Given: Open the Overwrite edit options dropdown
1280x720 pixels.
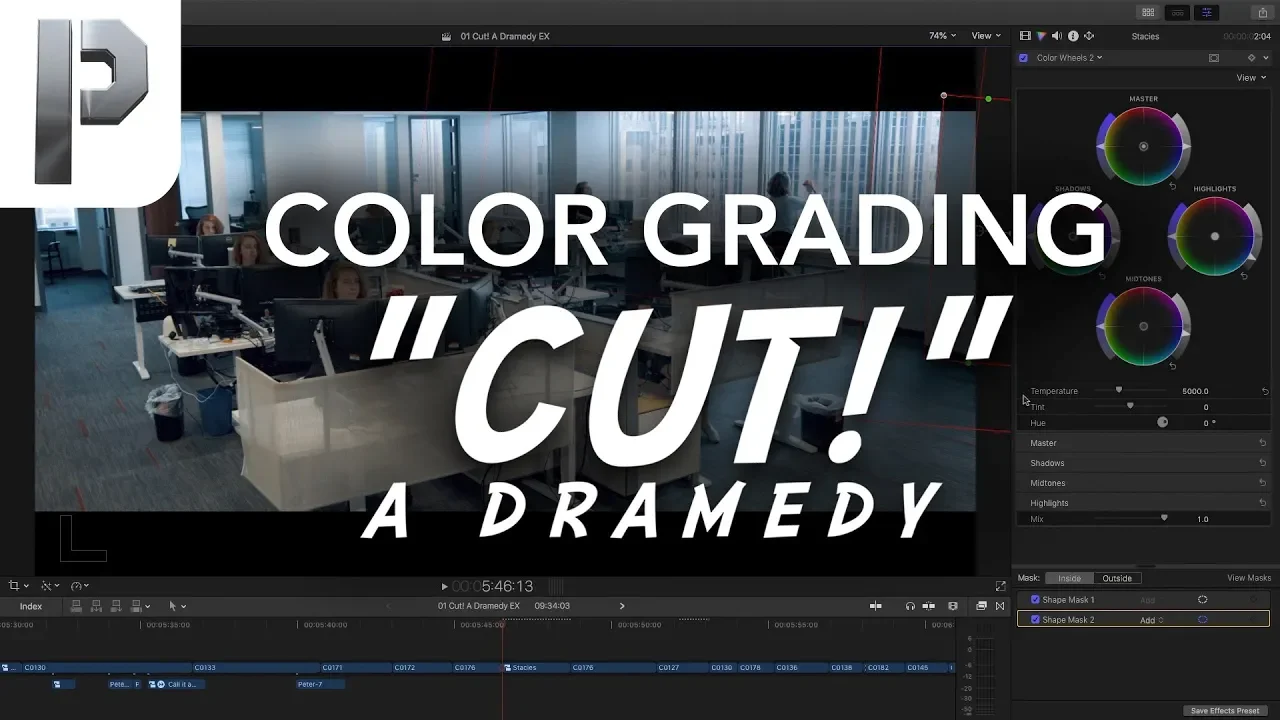Looking at the screenshot, I should point(148,606).
